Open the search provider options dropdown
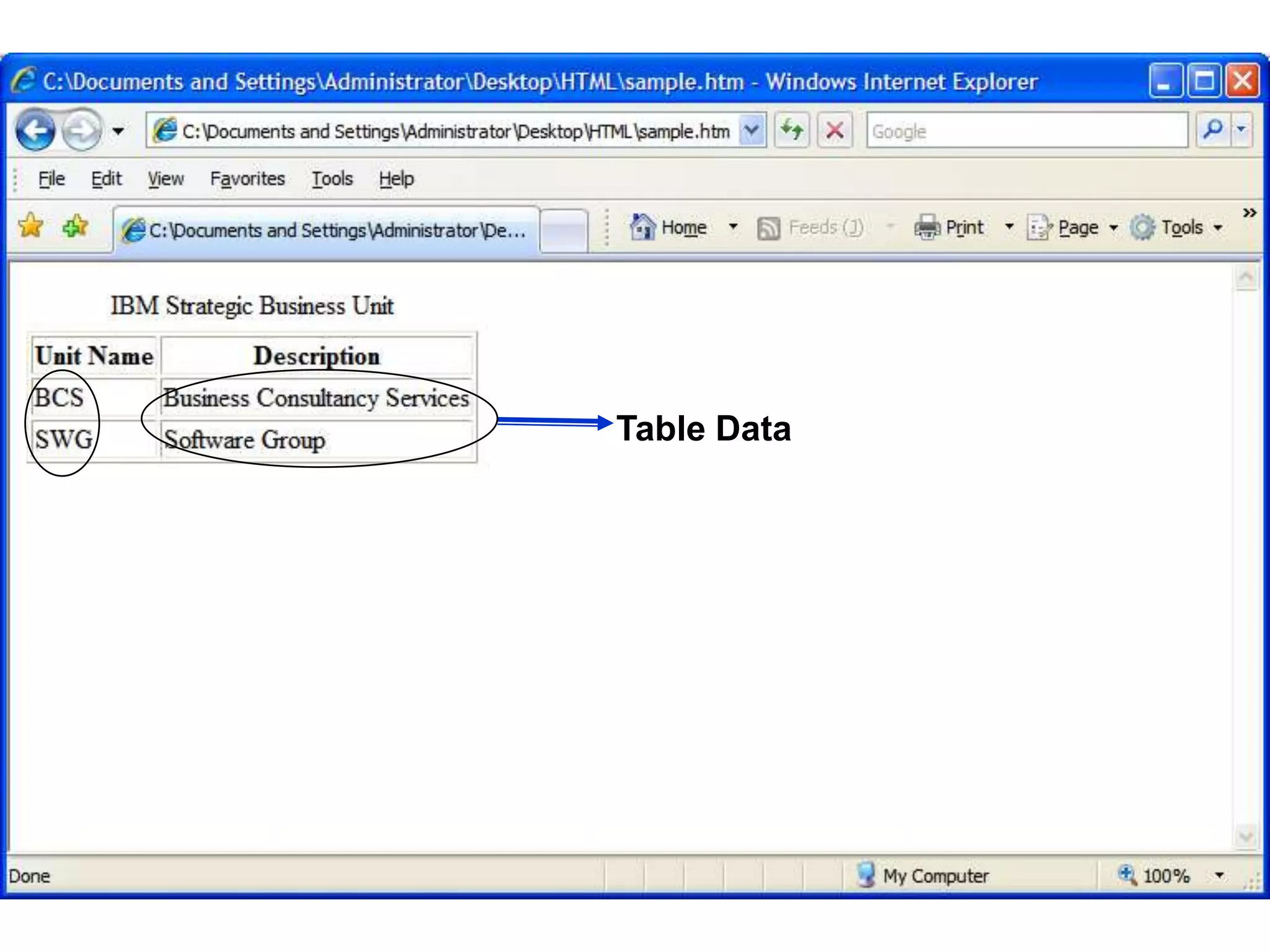 1241,130
